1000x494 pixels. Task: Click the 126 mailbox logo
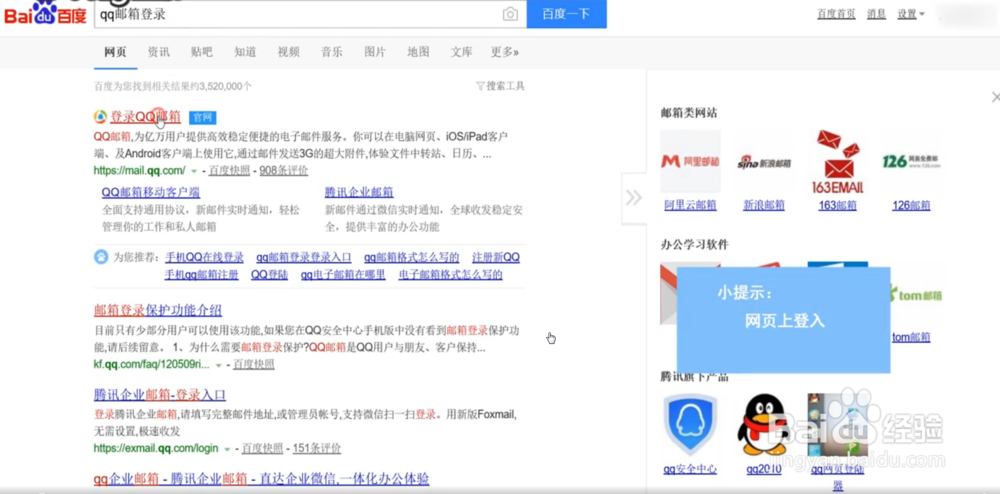(x=911, y=161)
